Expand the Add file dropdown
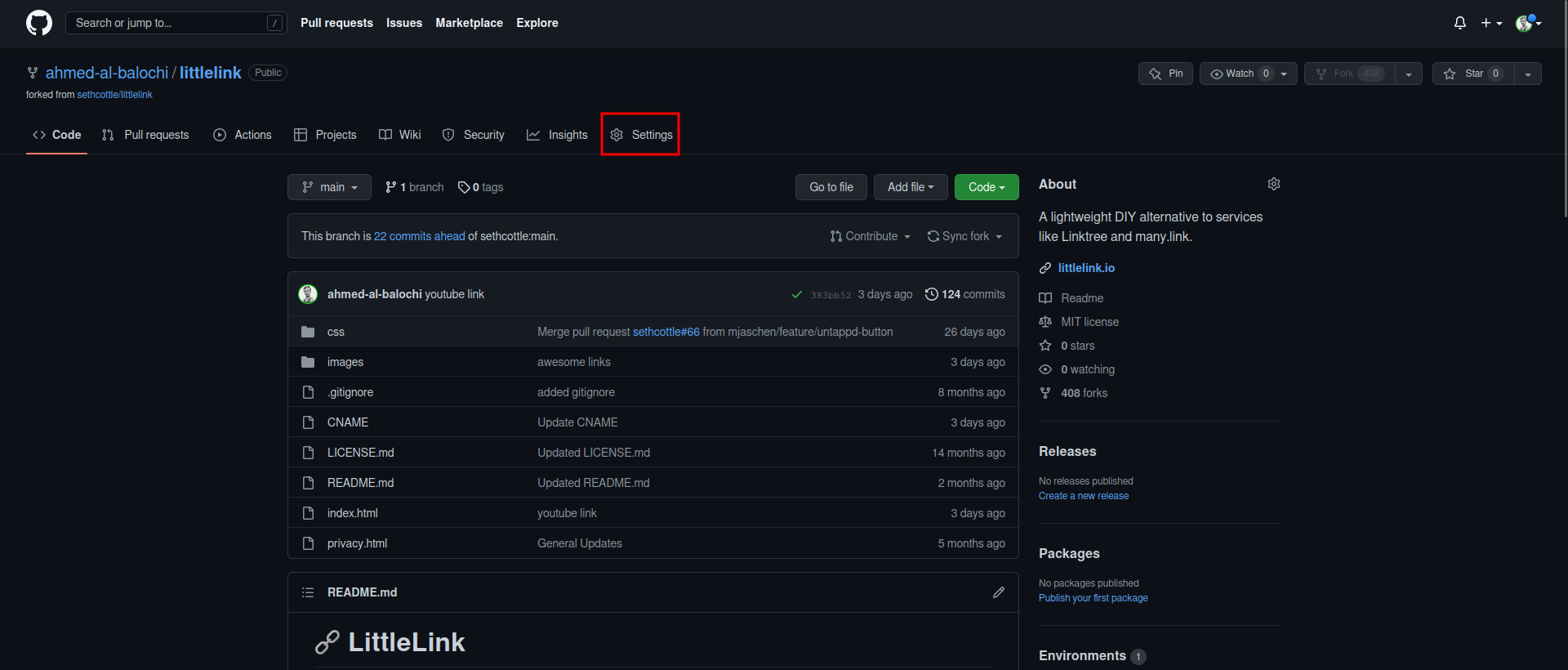The width and height of the screenshot is (1568, 670). pos(911,187)
